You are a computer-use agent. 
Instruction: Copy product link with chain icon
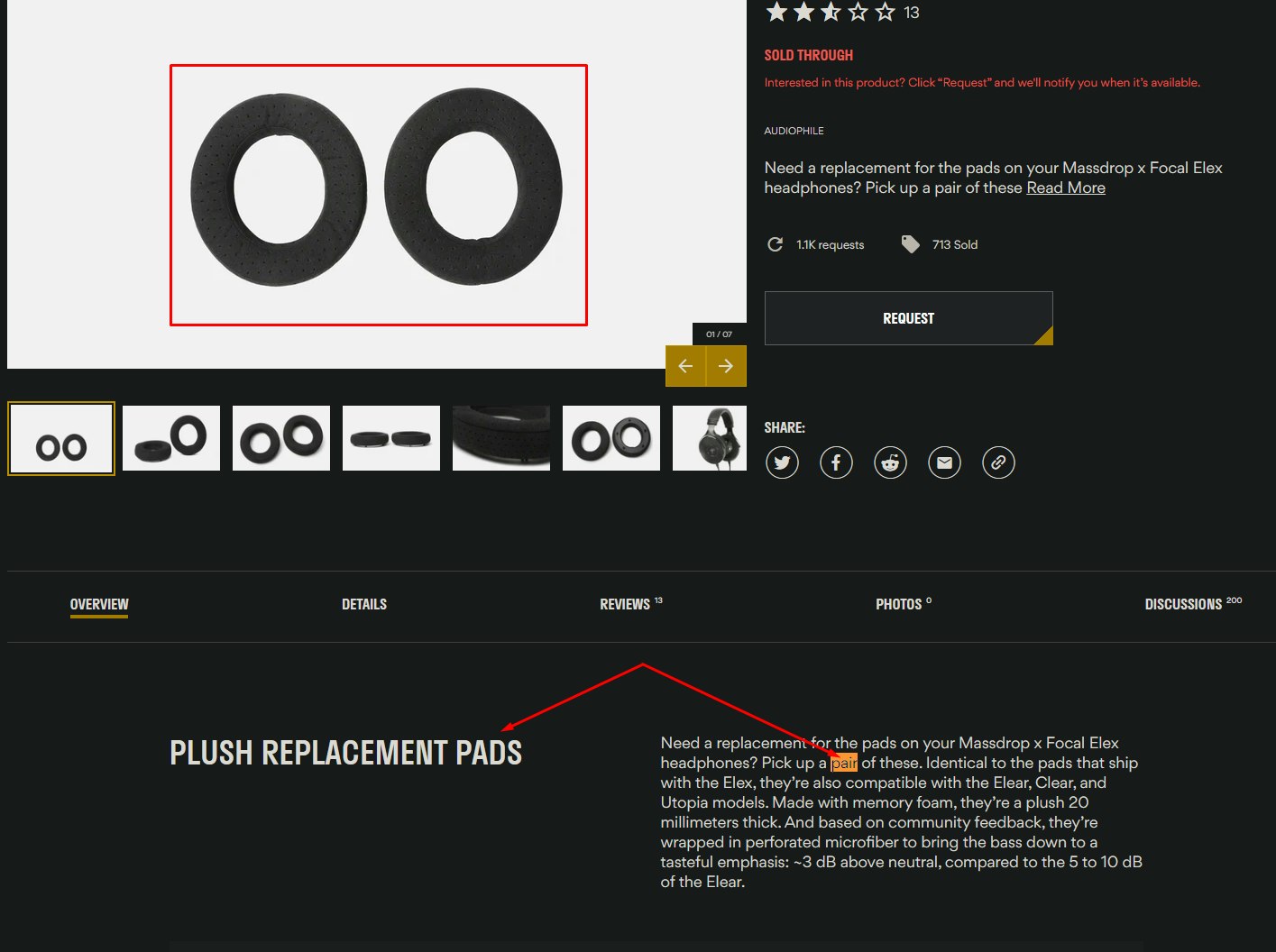(998, 463)
